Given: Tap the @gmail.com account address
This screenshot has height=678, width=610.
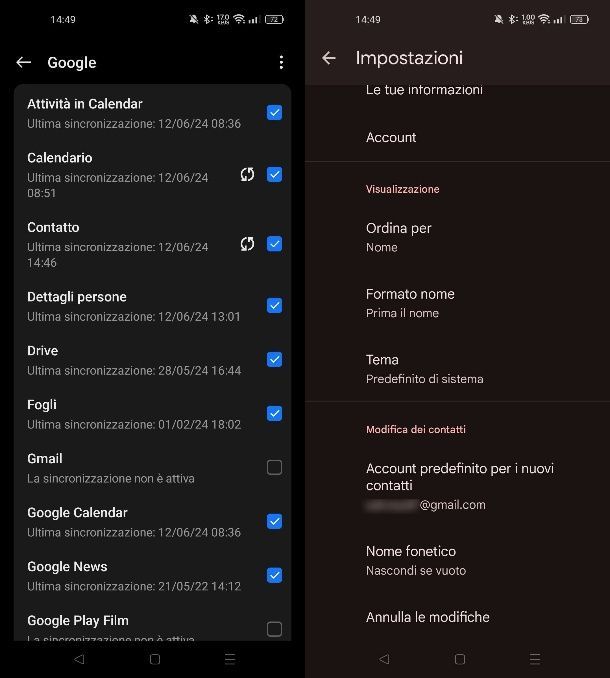Looking at the screenshot, I should 426,505.
